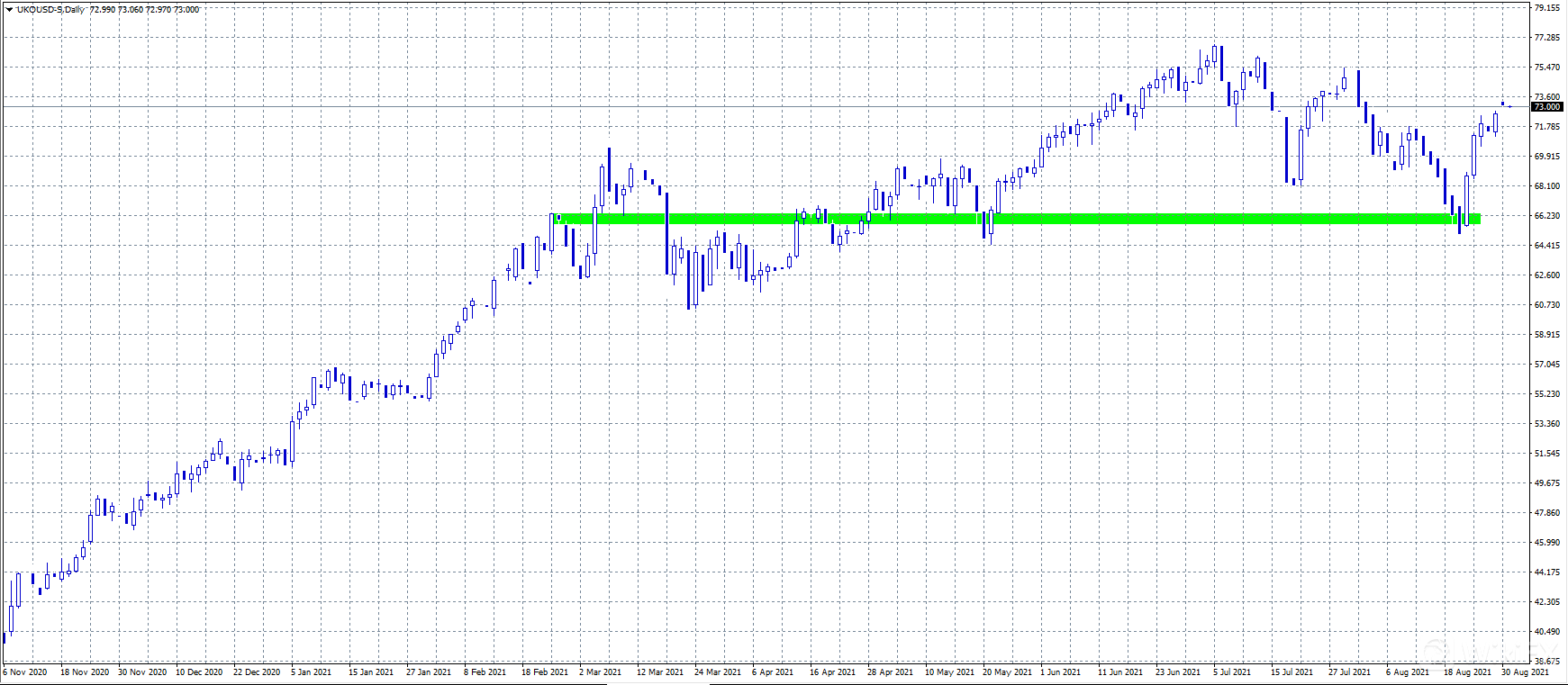Click the UKOUSD-S,Daily chart title text
Viewport: 1568px width, 685px height.
[x=50, y=9]
